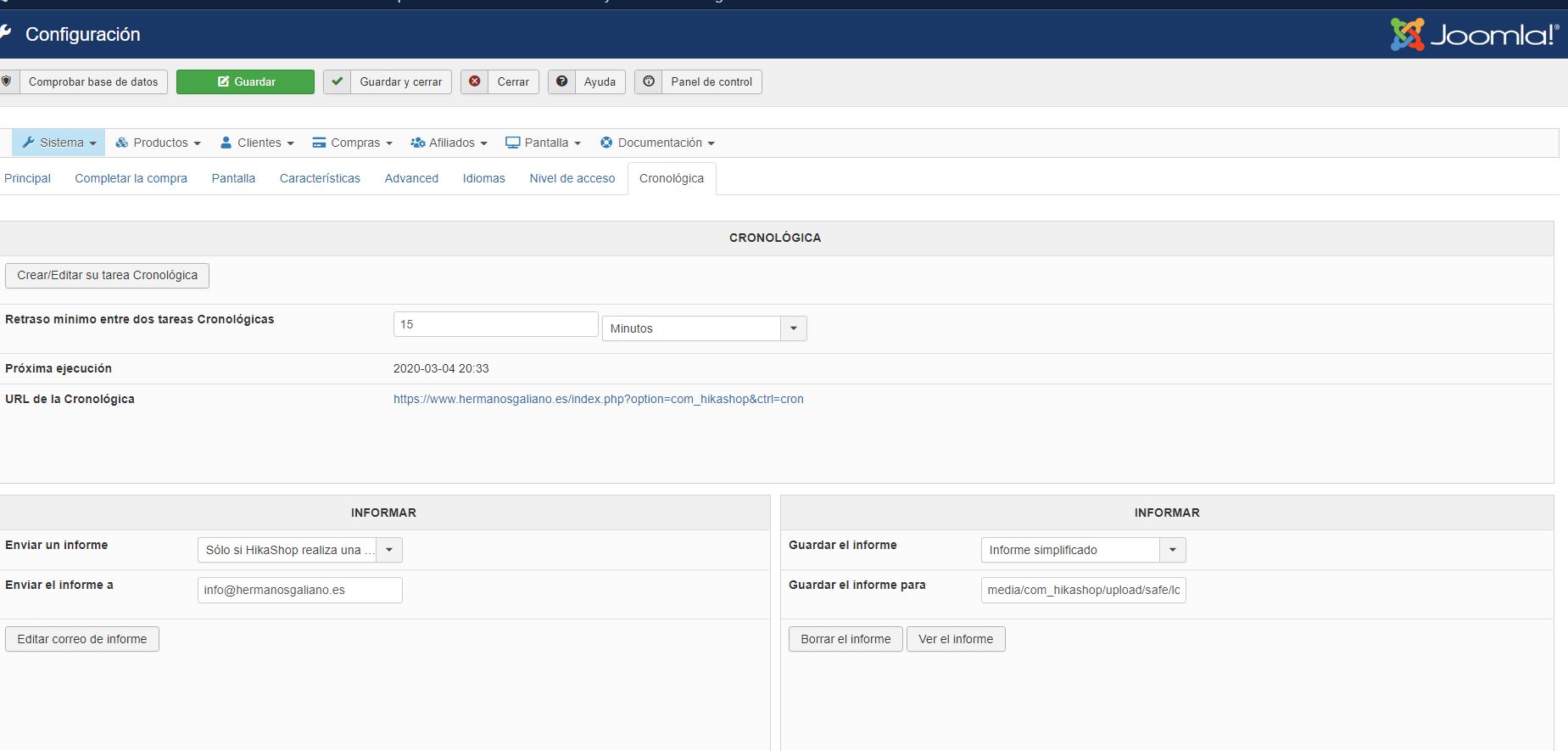Open the Guardar el informe dropdown
Viewport: 1568px width, 751px height.
click(1084, 550)
